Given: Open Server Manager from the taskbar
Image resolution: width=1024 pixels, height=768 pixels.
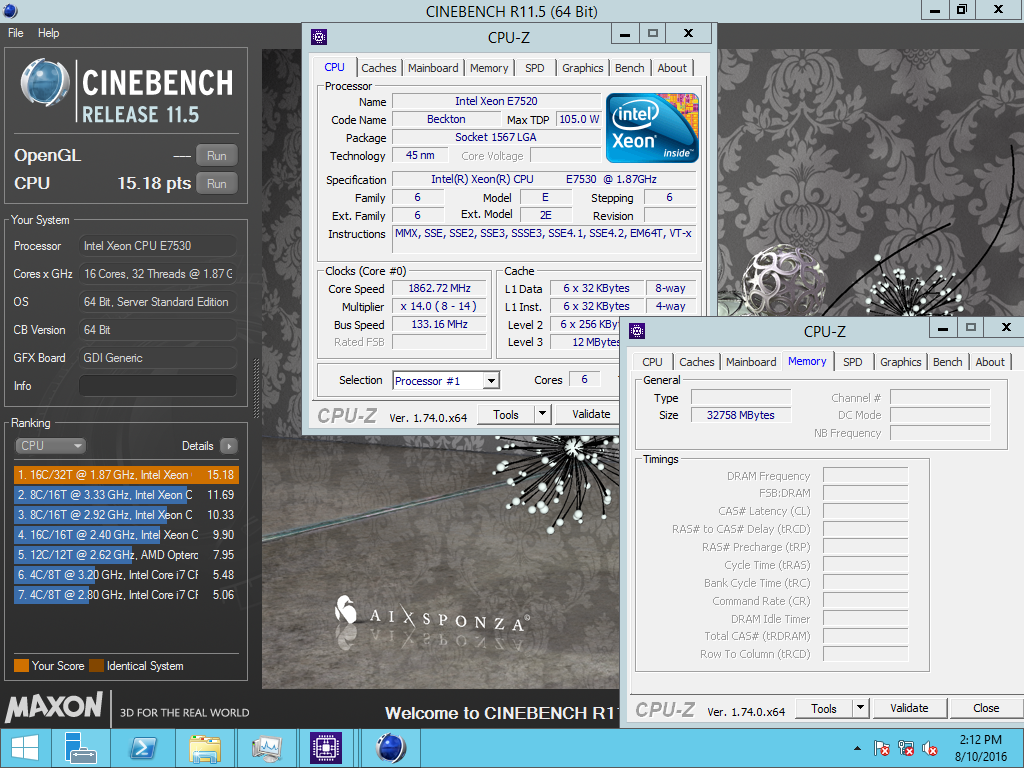Looking at the screenshot, I should (x=80, y=748).
